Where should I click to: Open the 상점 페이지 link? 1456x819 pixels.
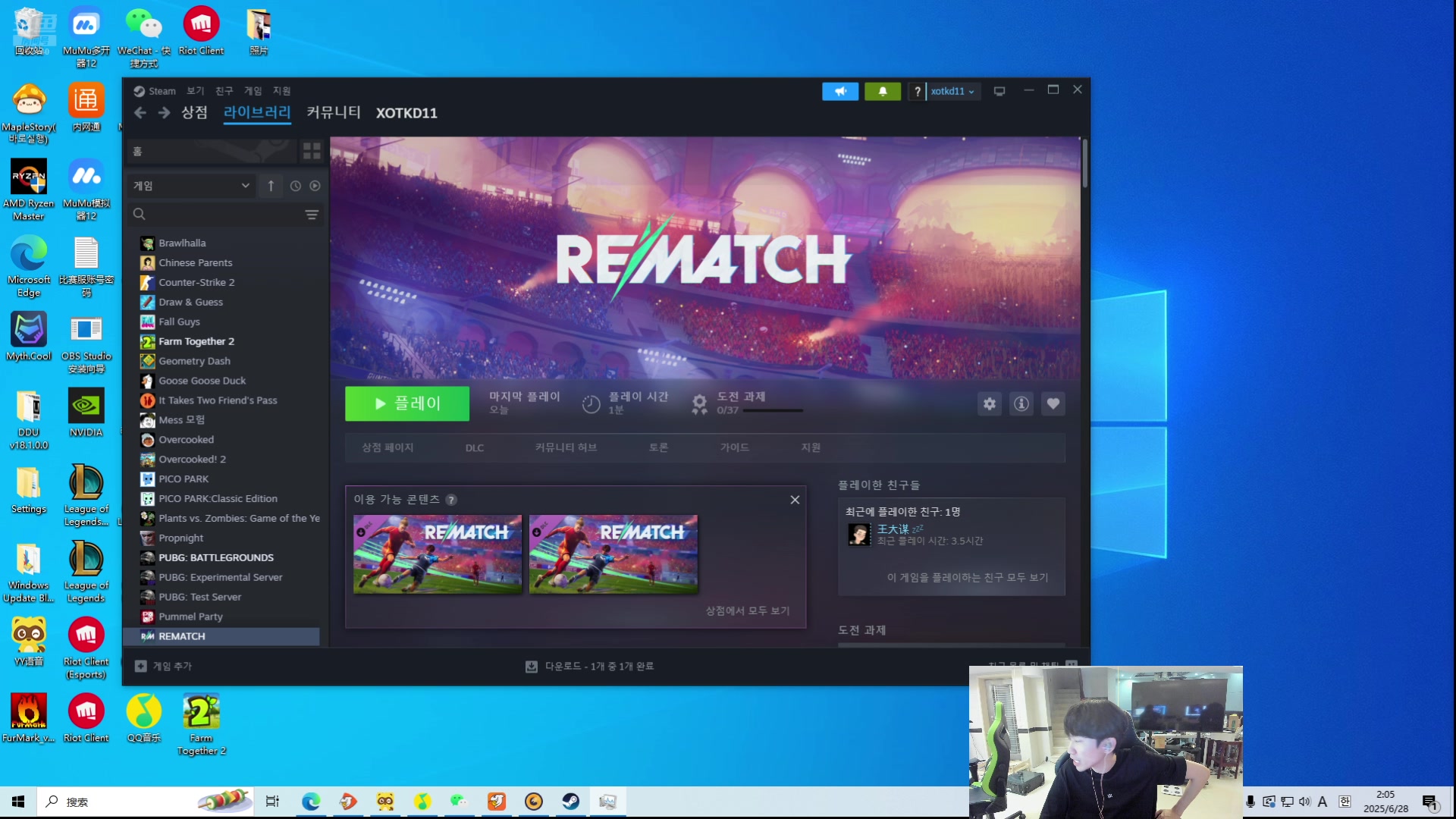[x=388, y=447]
